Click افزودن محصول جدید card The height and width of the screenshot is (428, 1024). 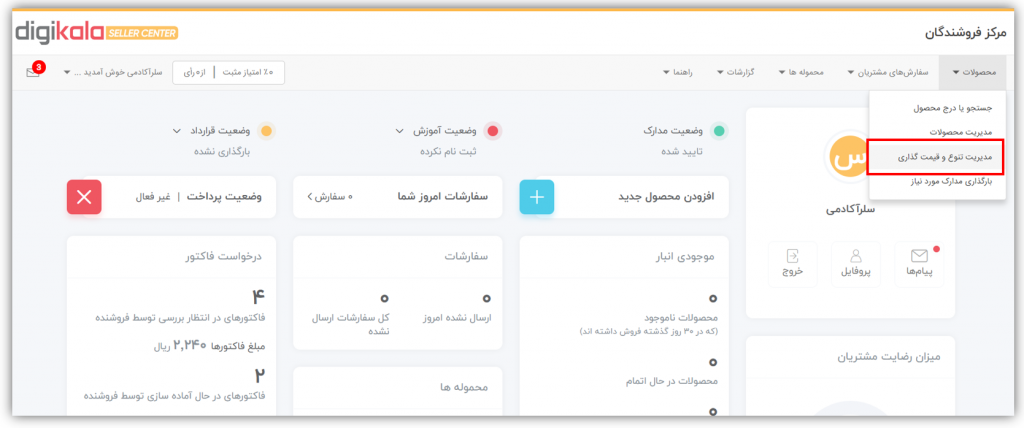click(x=624, y=197)
